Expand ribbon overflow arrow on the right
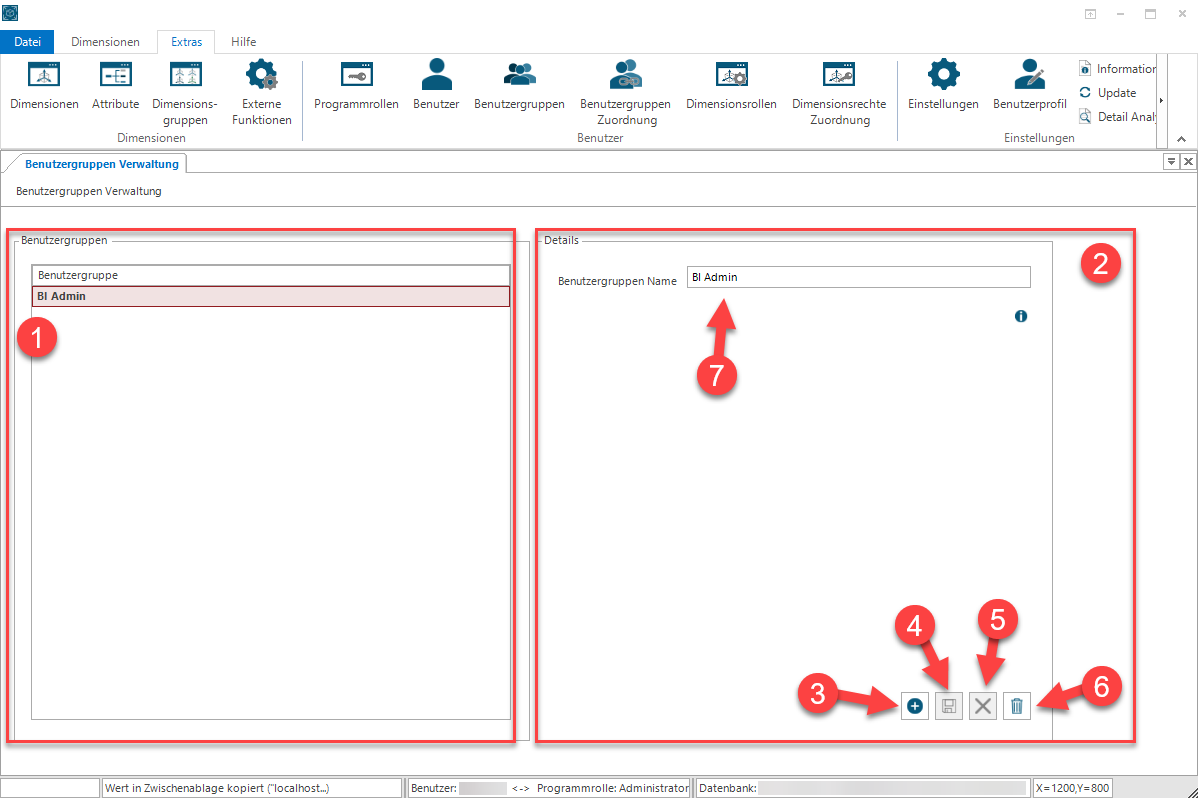 pos(1161,100)
